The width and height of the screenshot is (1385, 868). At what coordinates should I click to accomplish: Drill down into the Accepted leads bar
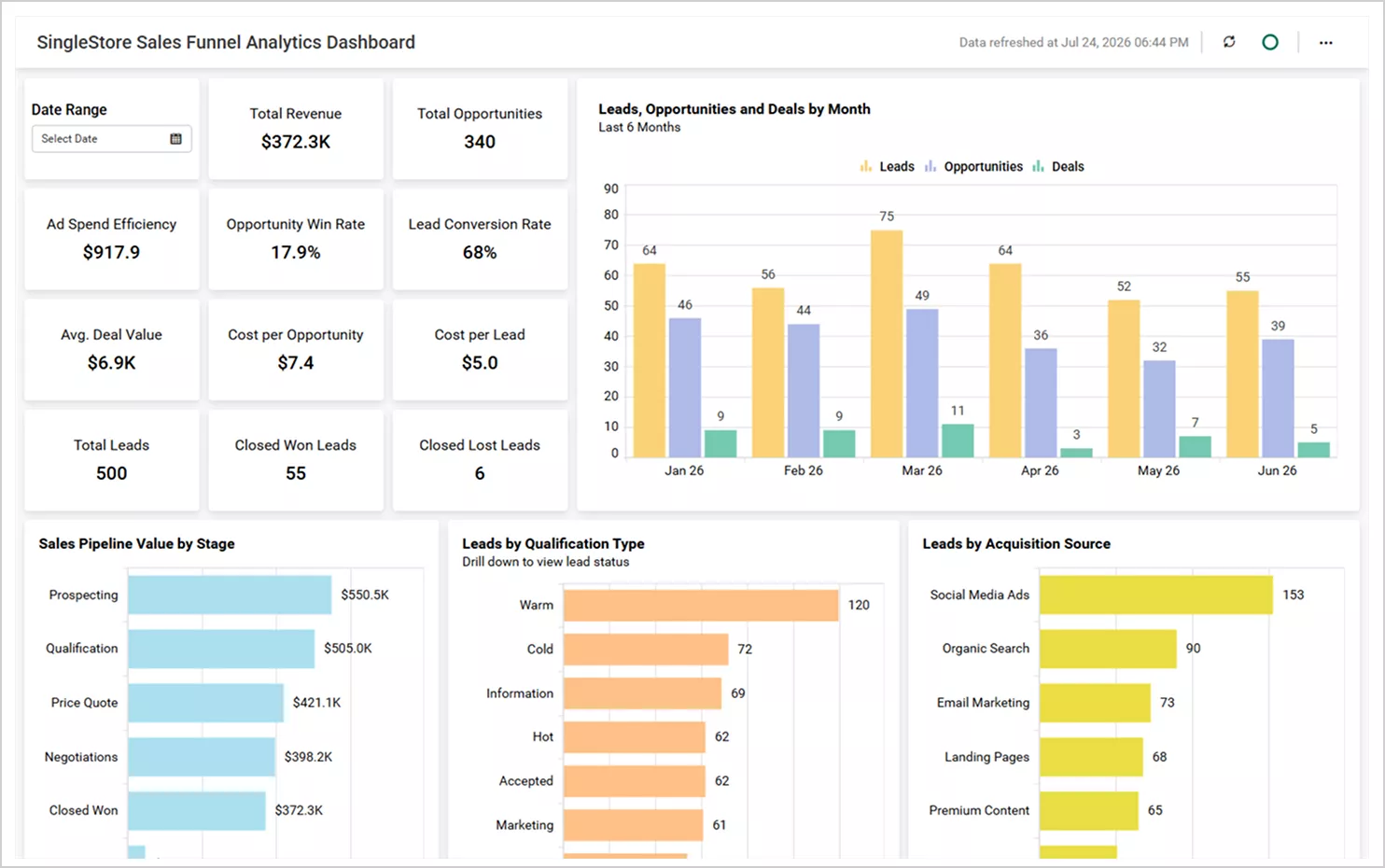(x=635, y=781)
